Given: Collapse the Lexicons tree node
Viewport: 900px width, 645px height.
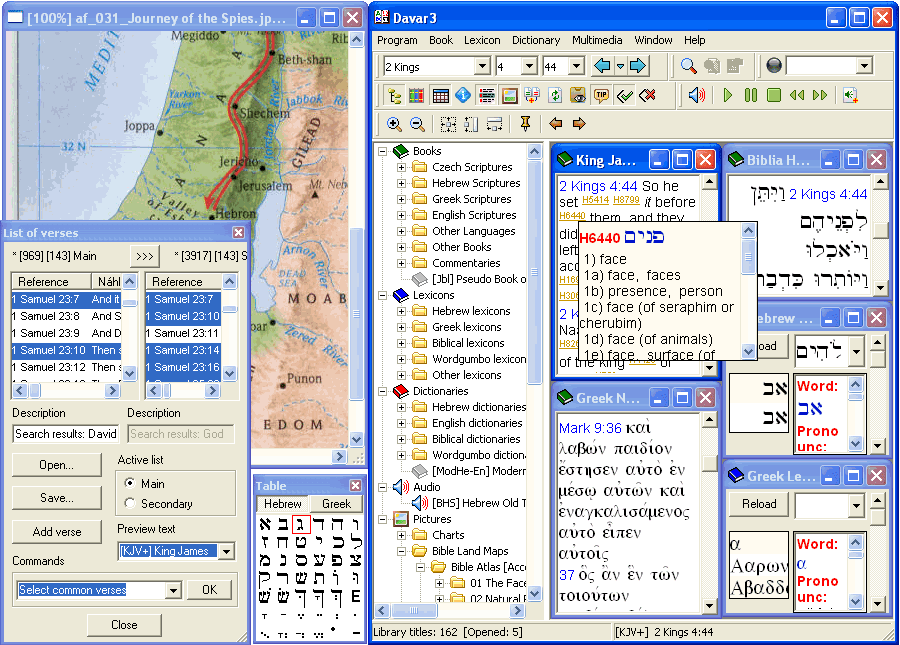Looking at the screenshot, I should [x=382, y=295].
